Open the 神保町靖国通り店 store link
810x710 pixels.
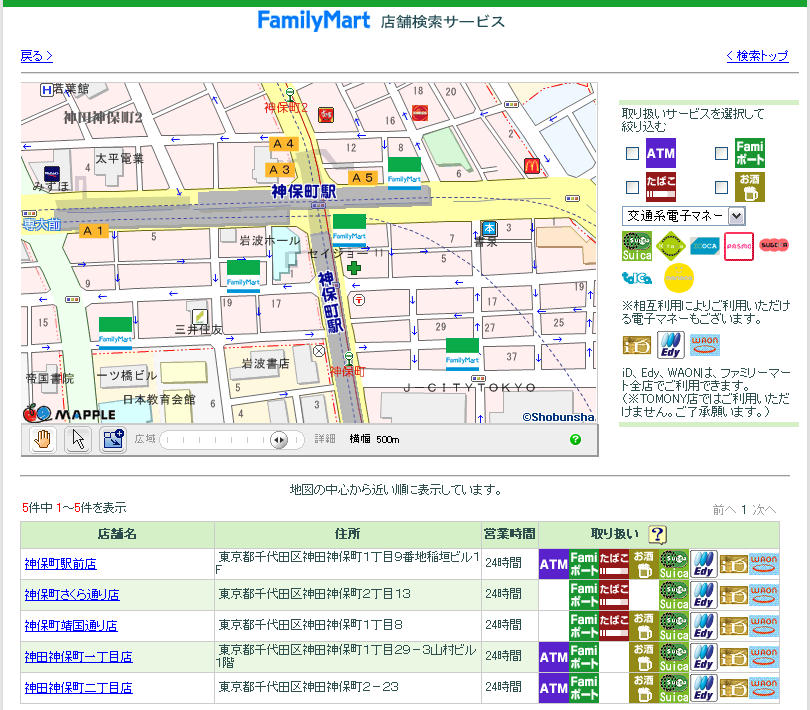coord(71,626)
